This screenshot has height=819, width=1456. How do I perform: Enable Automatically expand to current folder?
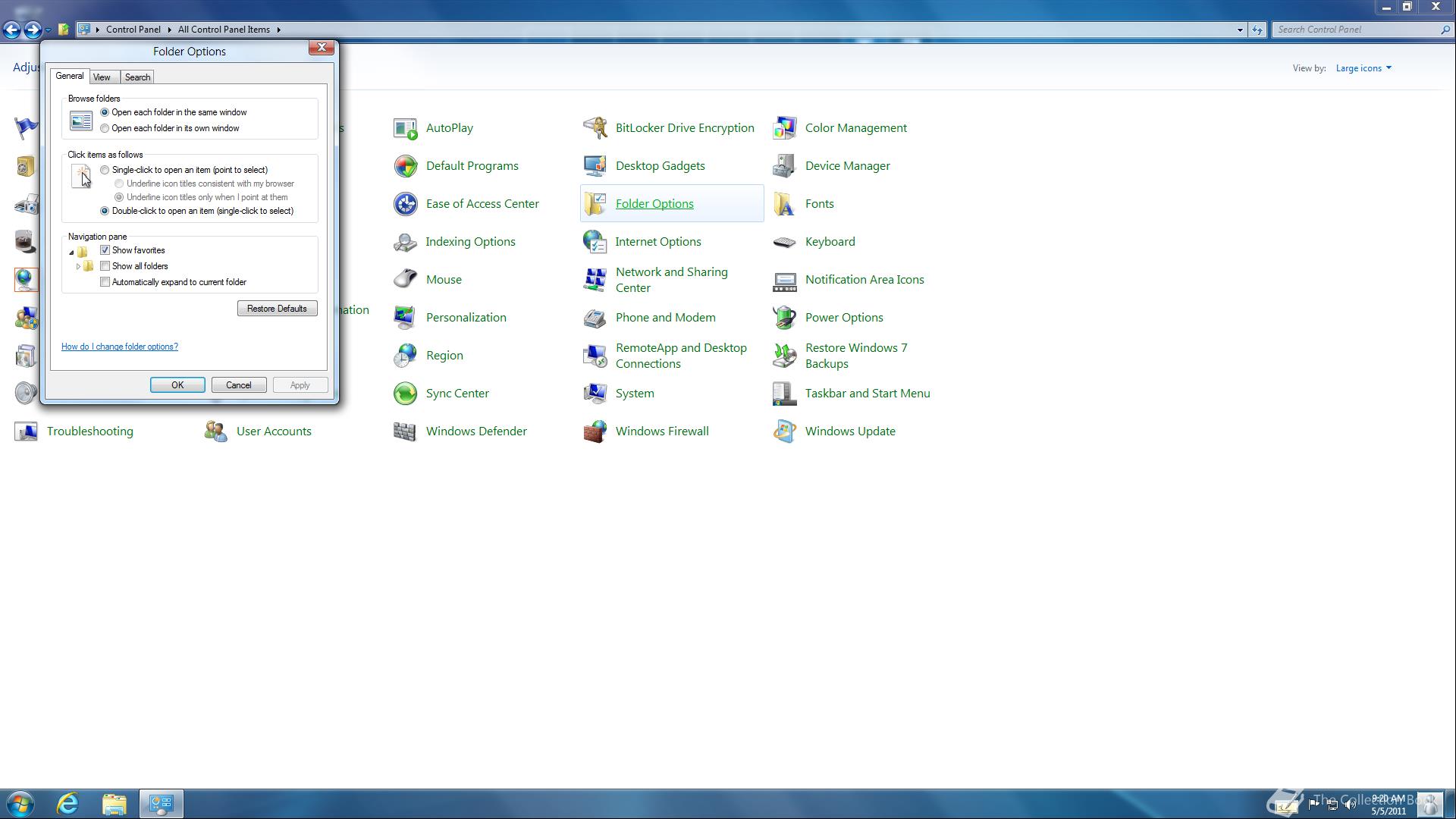(105, 282)
